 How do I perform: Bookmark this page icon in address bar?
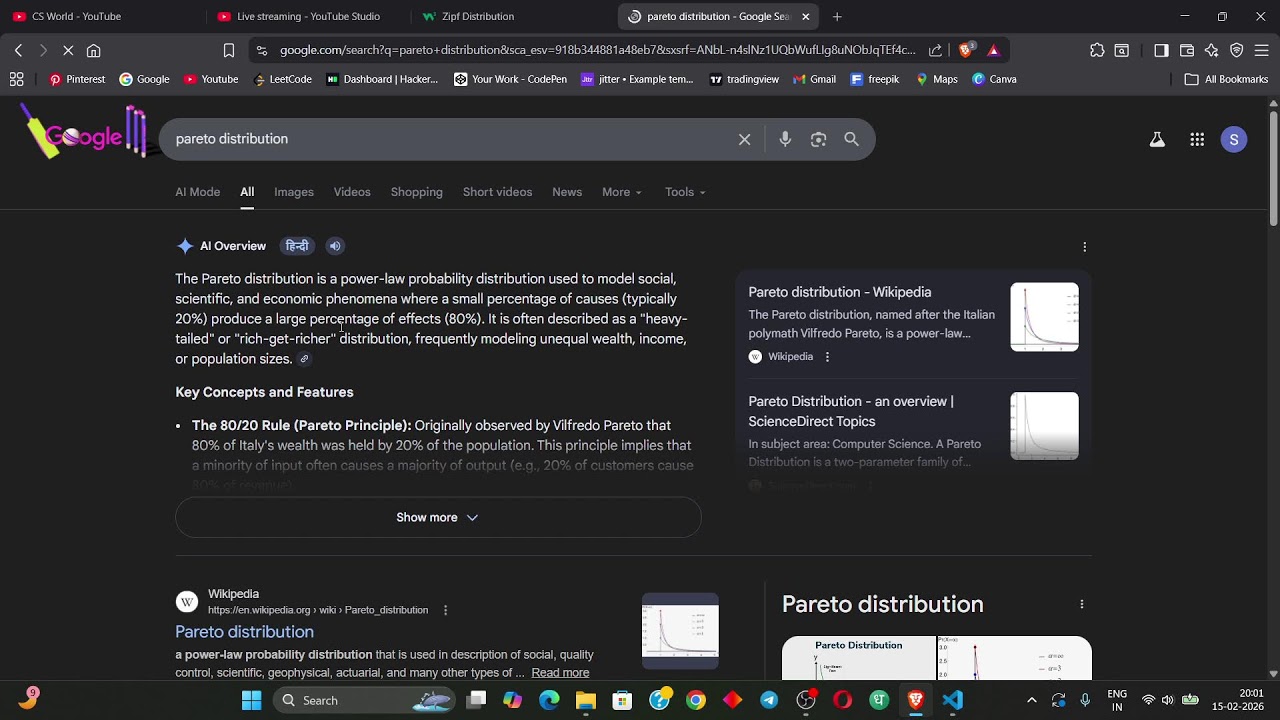click(x=229, y=50)
